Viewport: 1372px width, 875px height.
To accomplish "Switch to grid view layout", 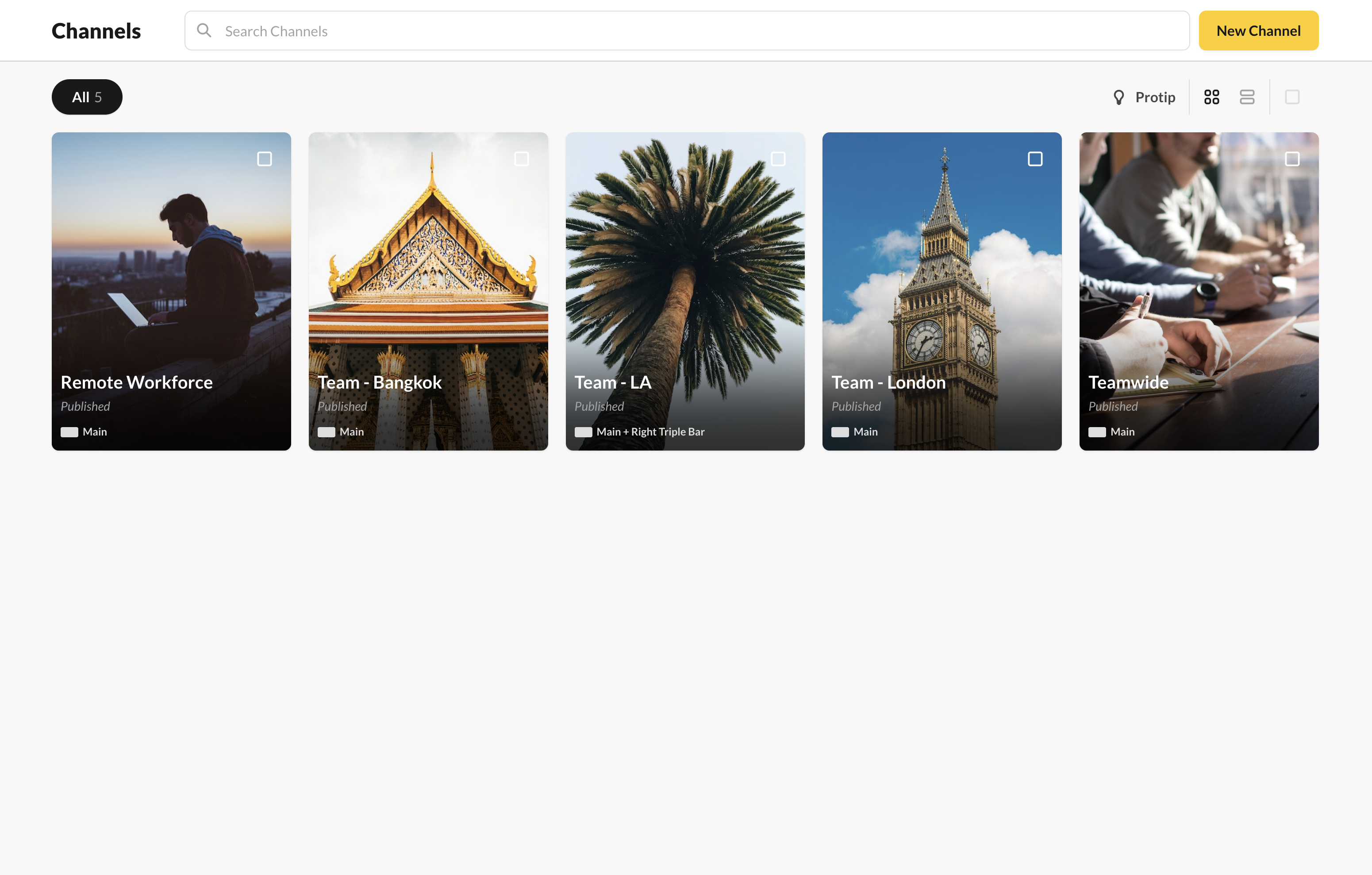I will 1211,97.
